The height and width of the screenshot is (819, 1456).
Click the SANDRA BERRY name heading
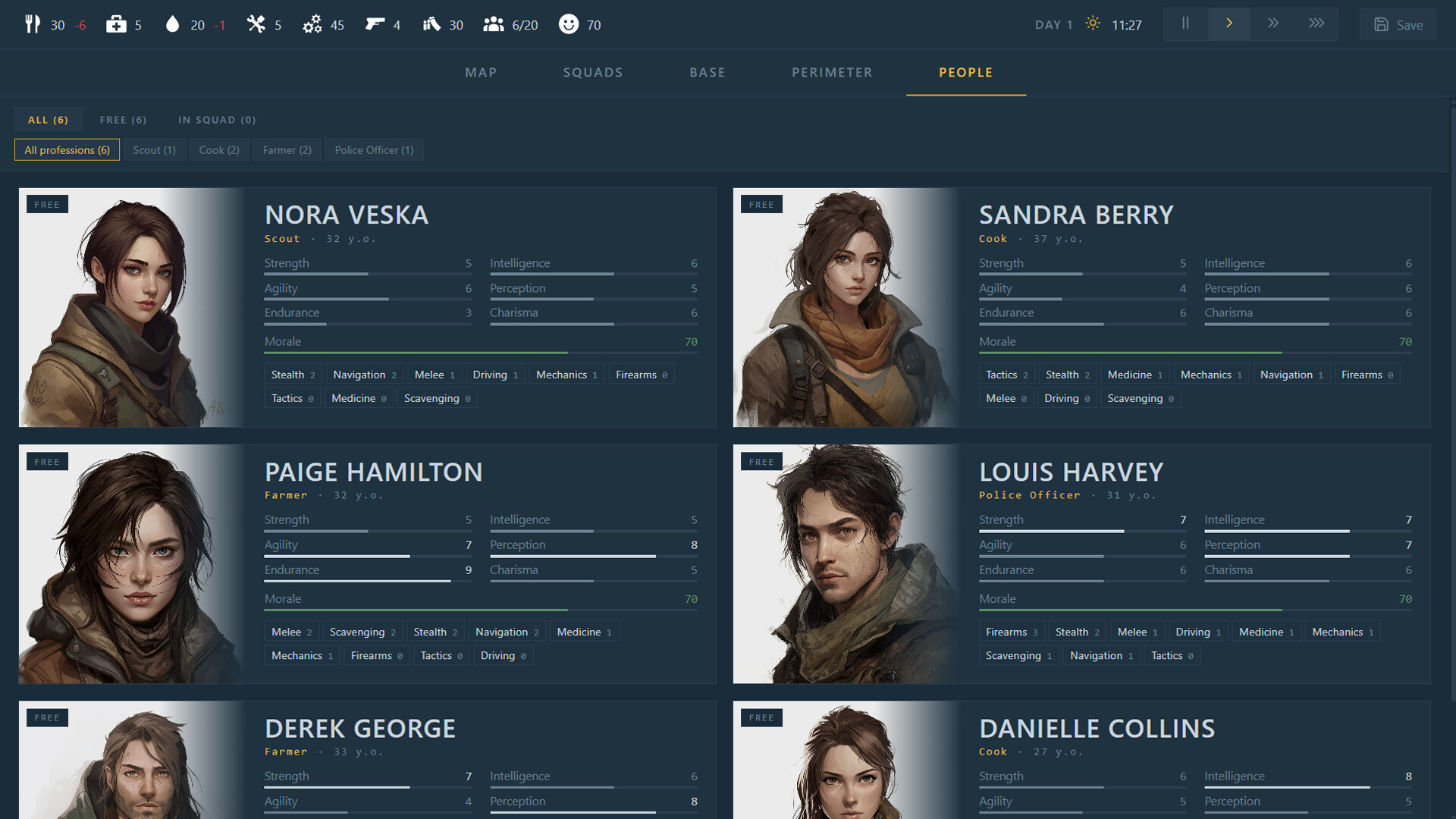pos(1076,215)
